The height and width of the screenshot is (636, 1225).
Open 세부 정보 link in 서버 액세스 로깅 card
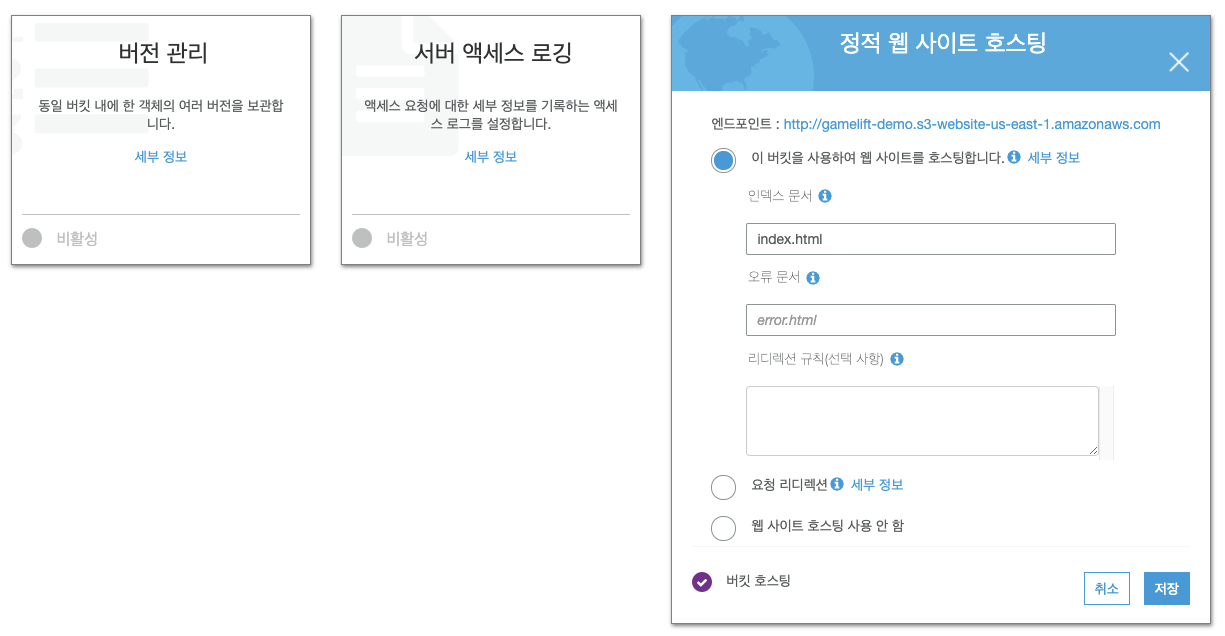tap(491, 157)
